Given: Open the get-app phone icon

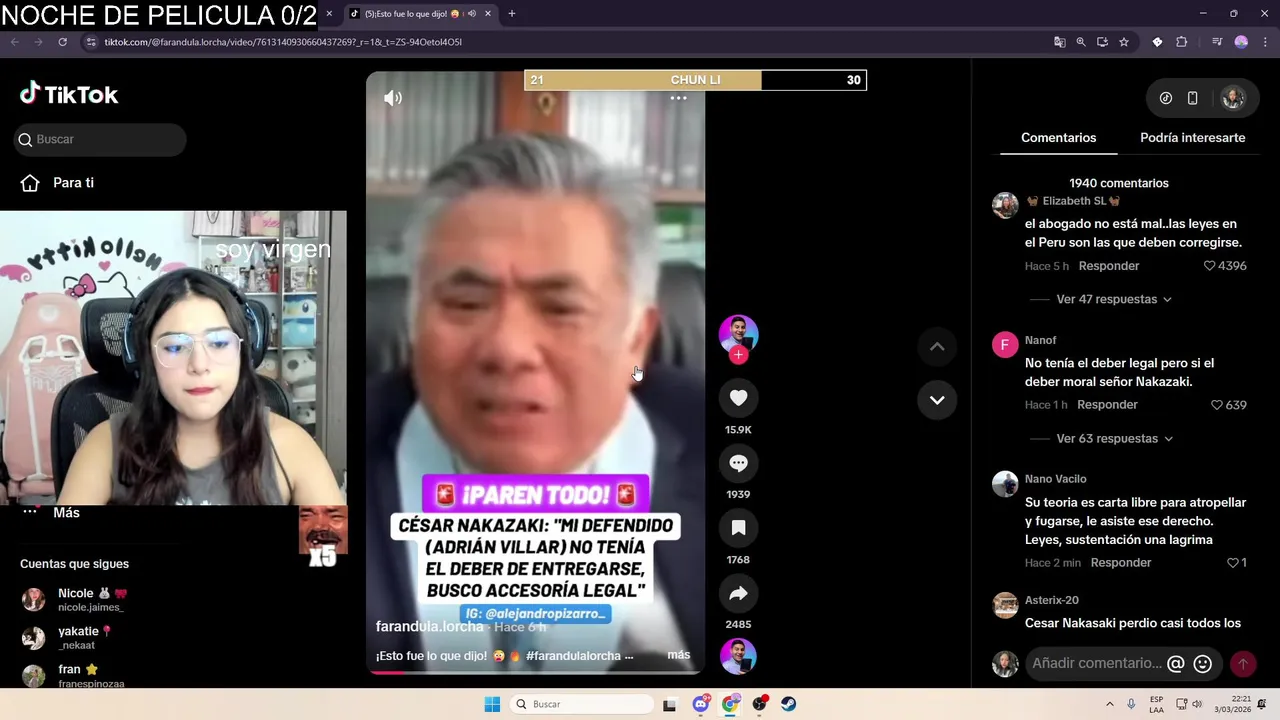Looking at the screenshot, I should pos(1192,98).
